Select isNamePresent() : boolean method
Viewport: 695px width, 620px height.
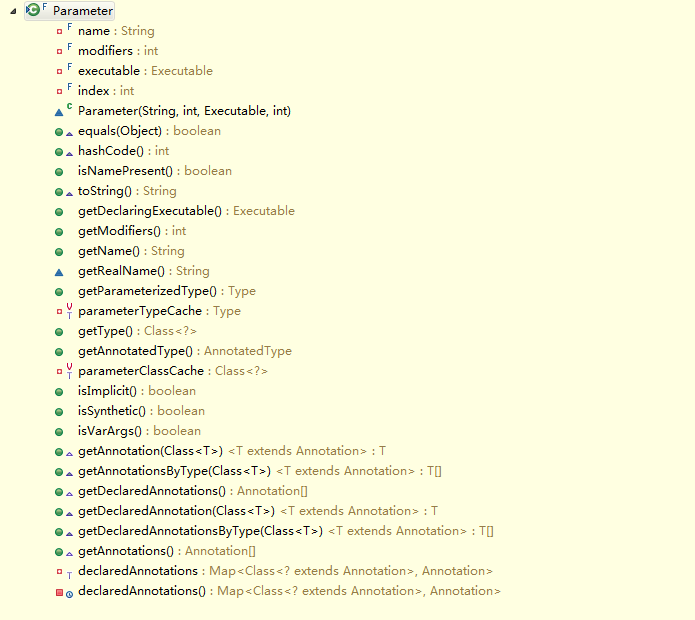(x=155, y=171)
